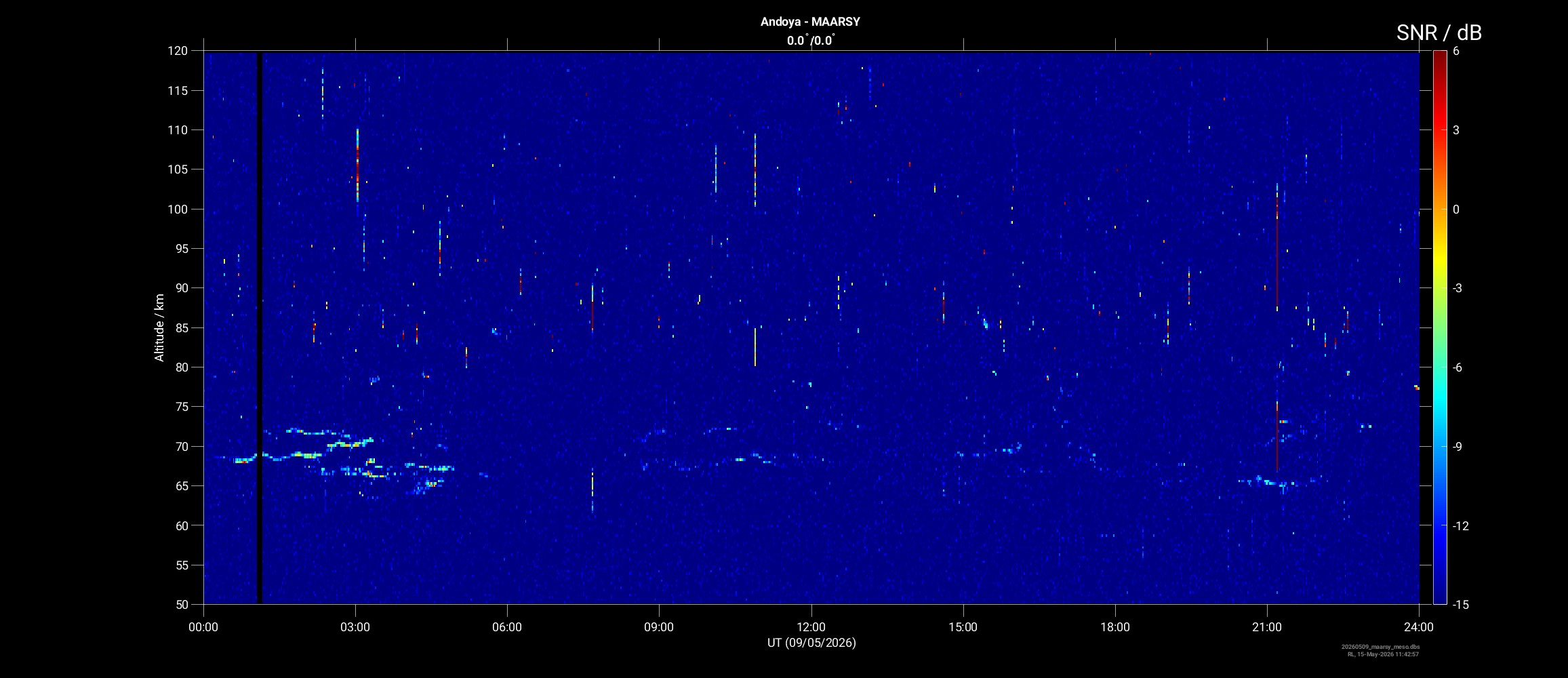
Task: Click the 70 km altitude tick label
Action: pyautogui.click(x=180, y=447)
